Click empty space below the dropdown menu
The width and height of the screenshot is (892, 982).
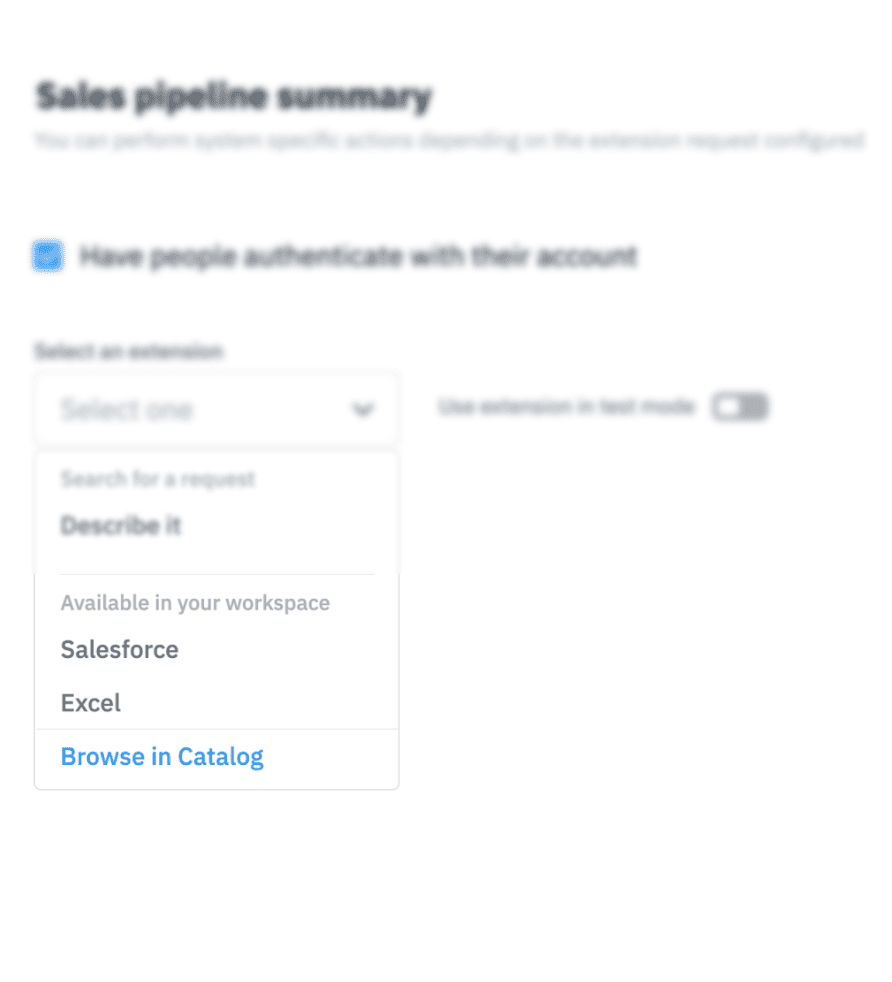click(216, 880)
